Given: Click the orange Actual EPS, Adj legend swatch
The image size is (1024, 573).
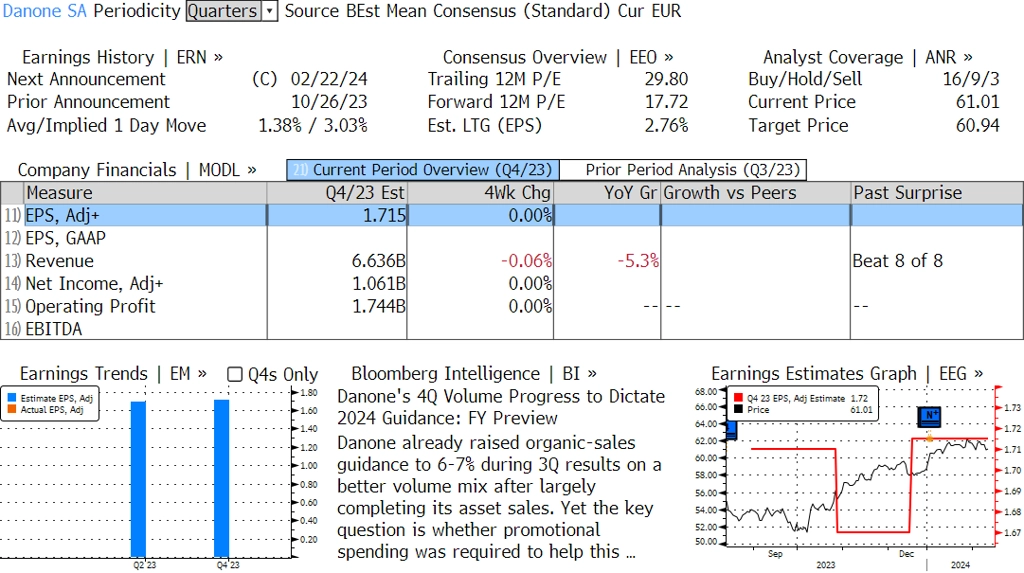Looking at the screenshot, I should (x=12, y=410).
